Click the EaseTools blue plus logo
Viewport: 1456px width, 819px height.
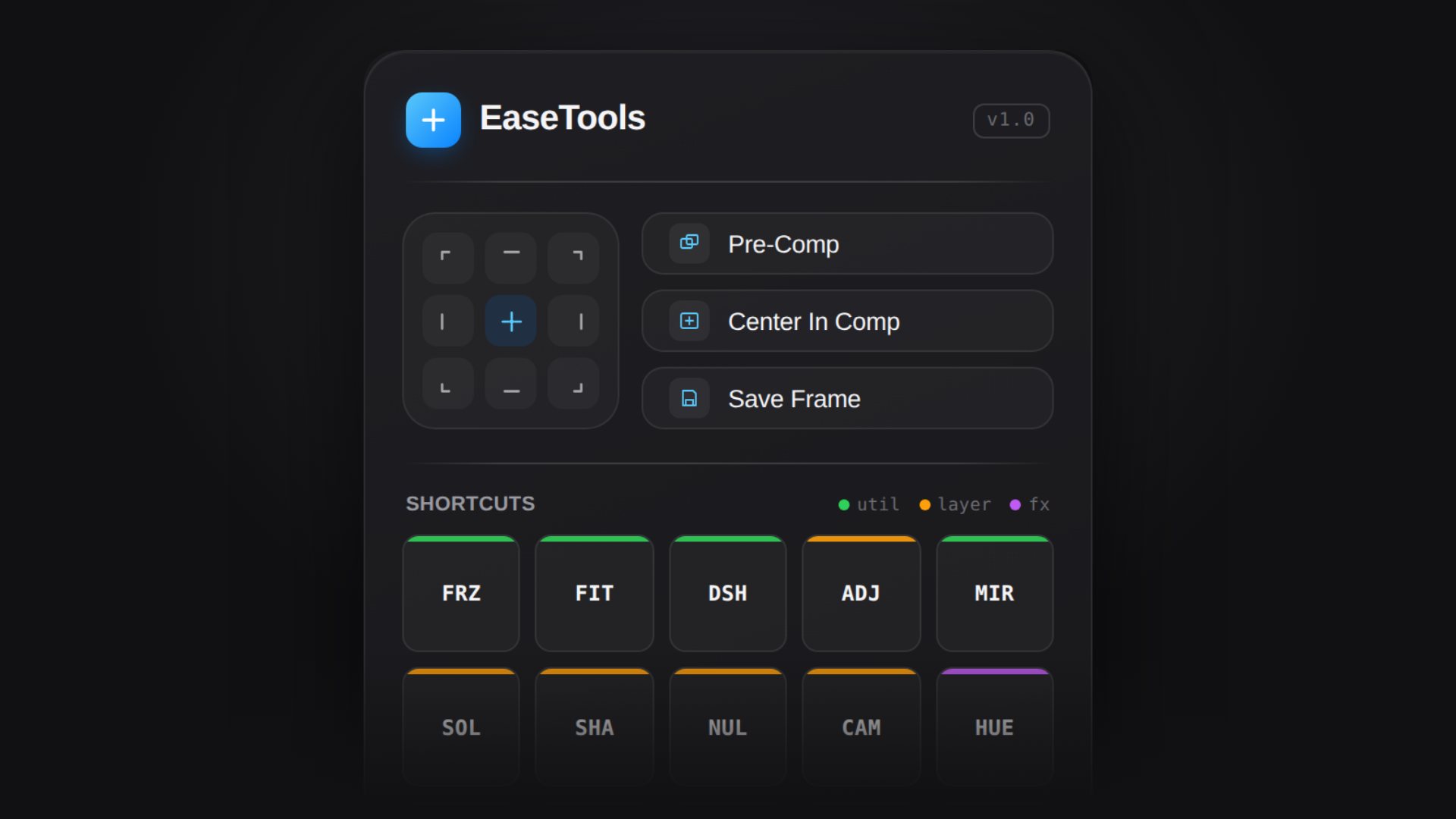[x=433, y=120]
